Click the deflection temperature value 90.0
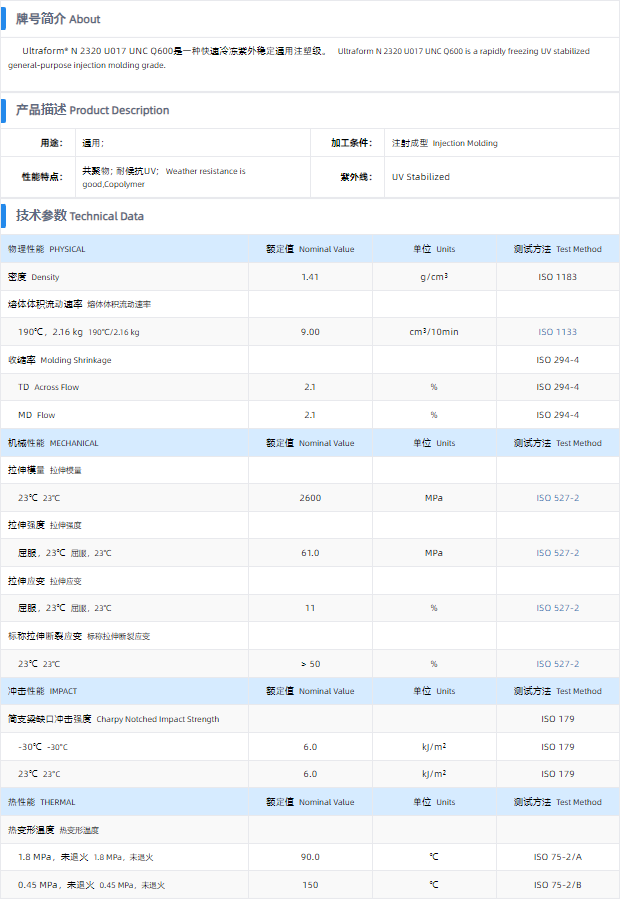This screenshot has height=899, width=620. pyautogui.click(x=310, y=857)
